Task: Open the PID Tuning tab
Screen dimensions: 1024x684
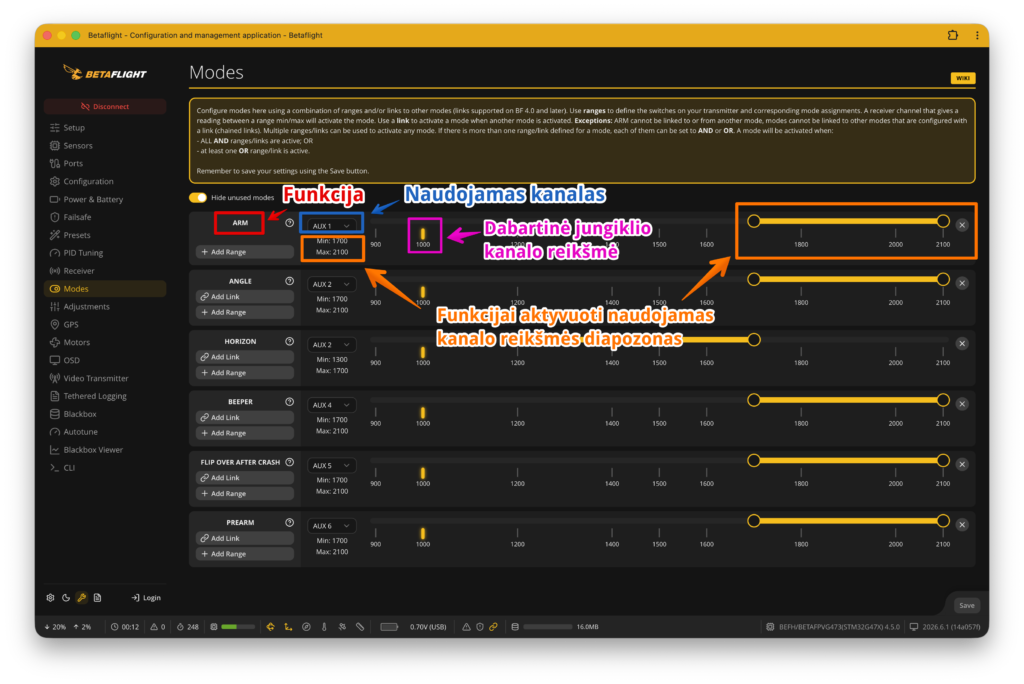Action: [x=104, y=253]
